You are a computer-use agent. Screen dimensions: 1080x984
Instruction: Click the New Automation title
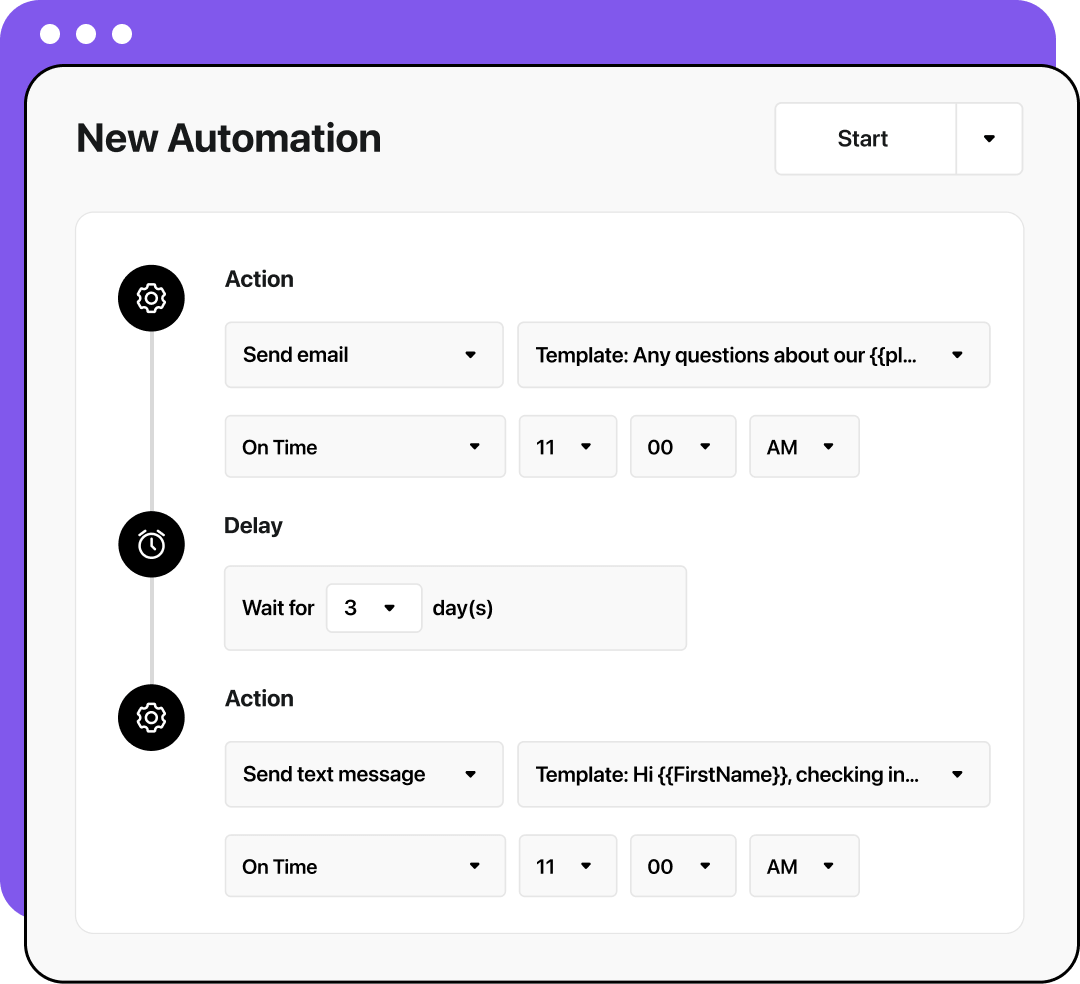point(228,138)
